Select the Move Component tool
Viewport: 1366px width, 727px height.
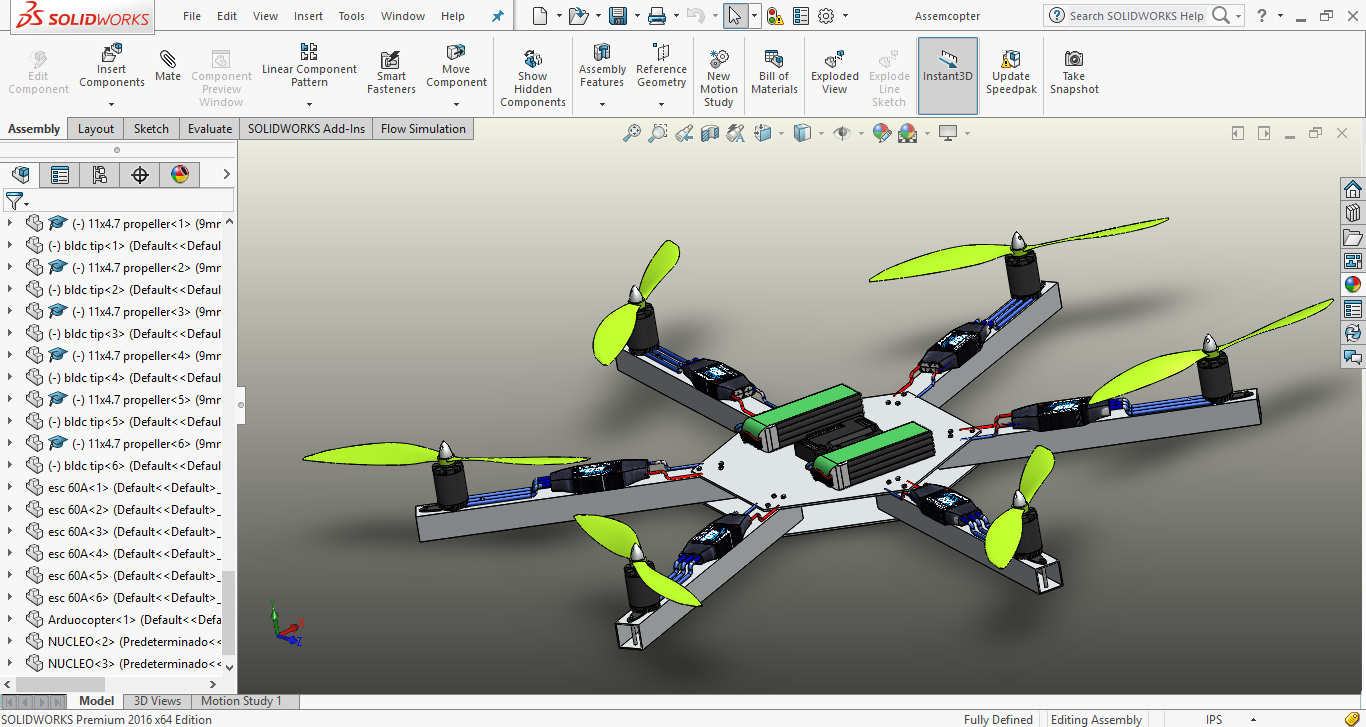456,66
